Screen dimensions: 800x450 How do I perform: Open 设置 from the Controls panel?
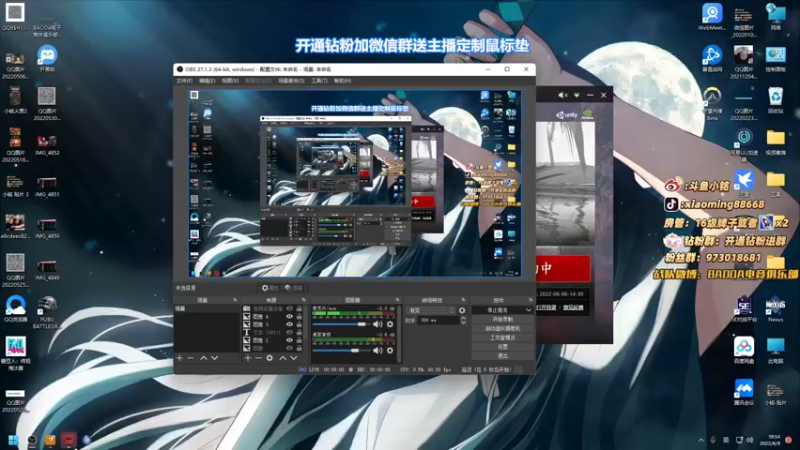click(503, 346)
